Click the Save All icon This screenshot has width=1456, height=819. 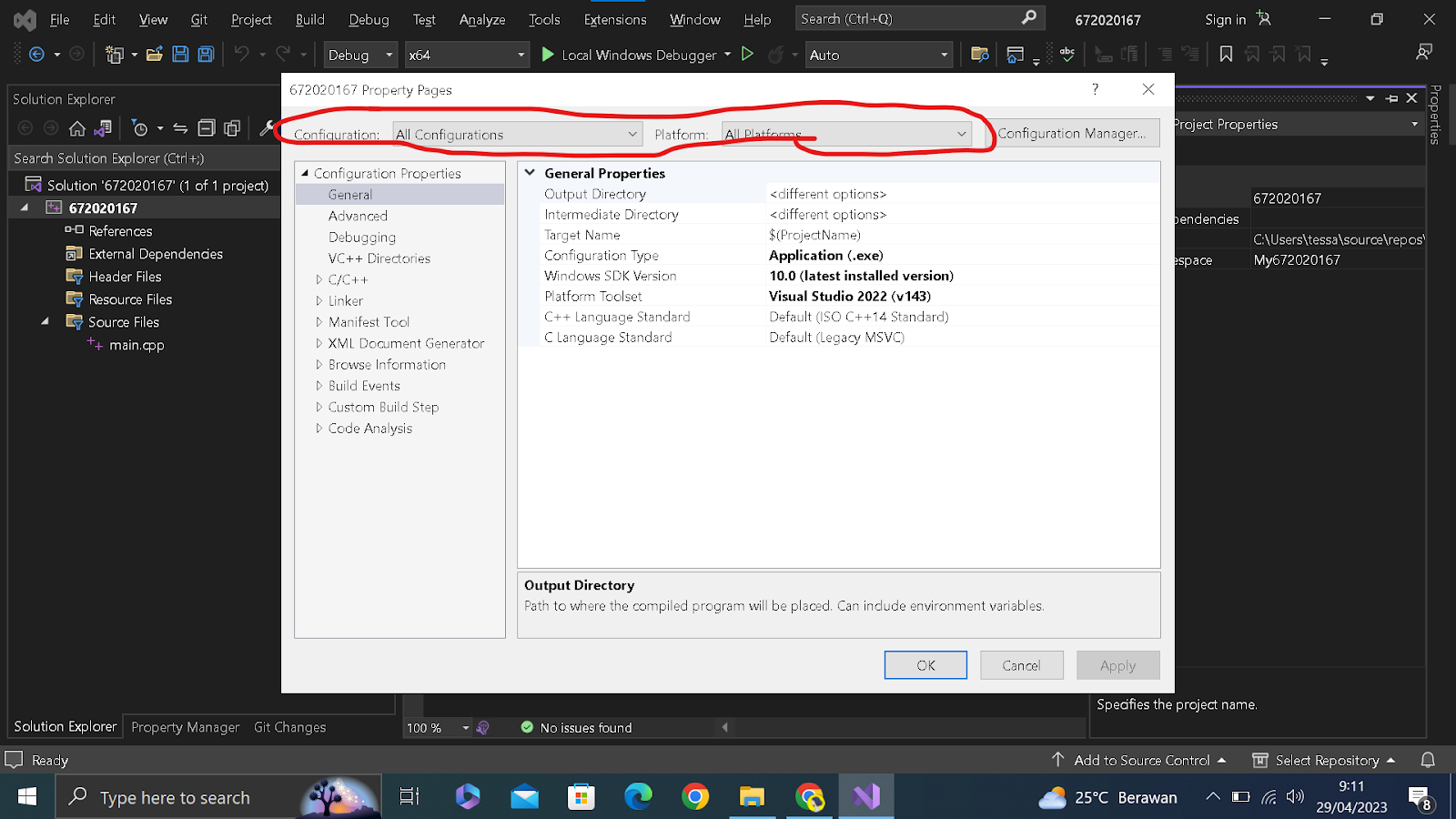(207, 55)
